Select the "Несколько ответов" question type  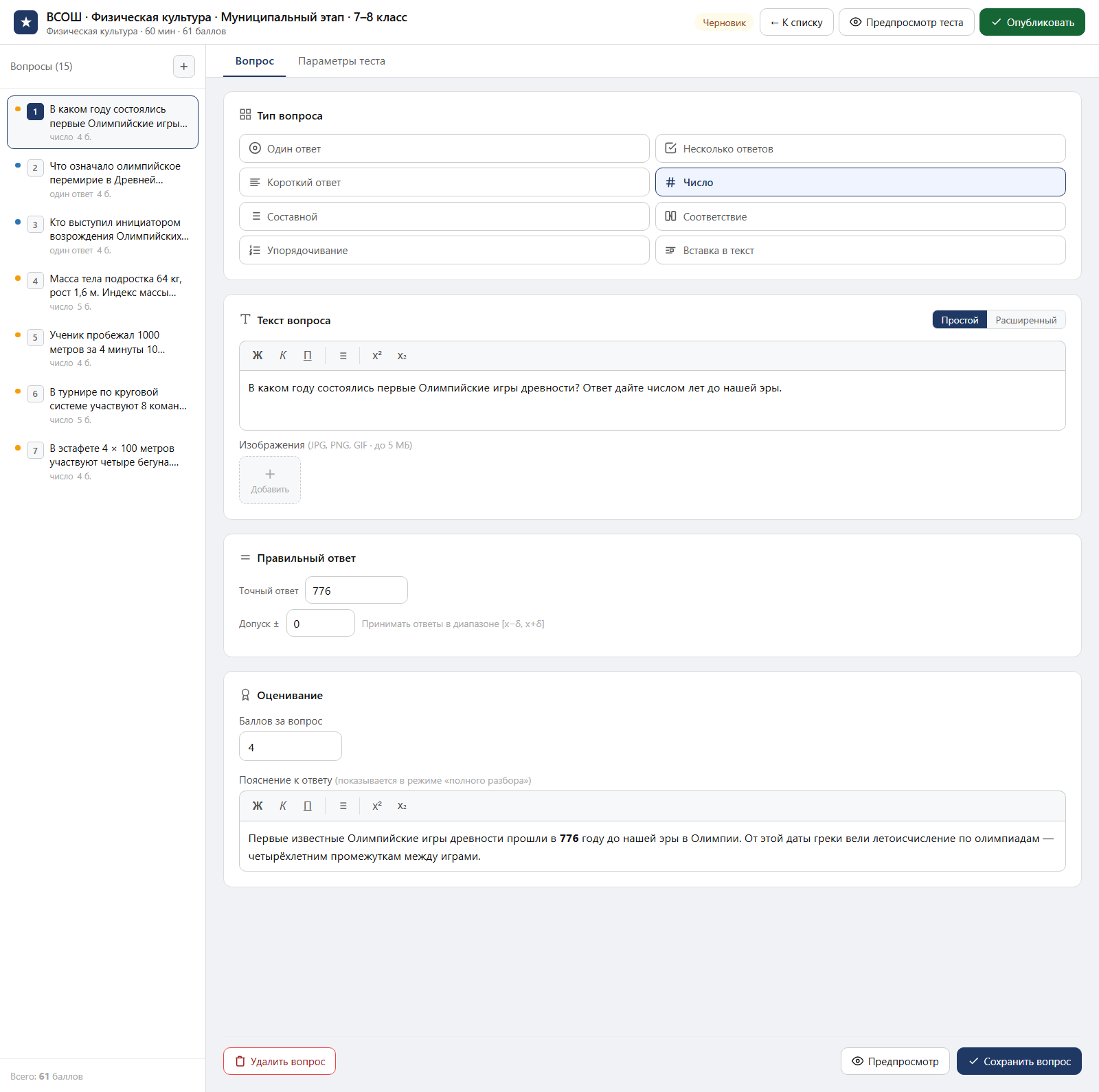[860, 148]
